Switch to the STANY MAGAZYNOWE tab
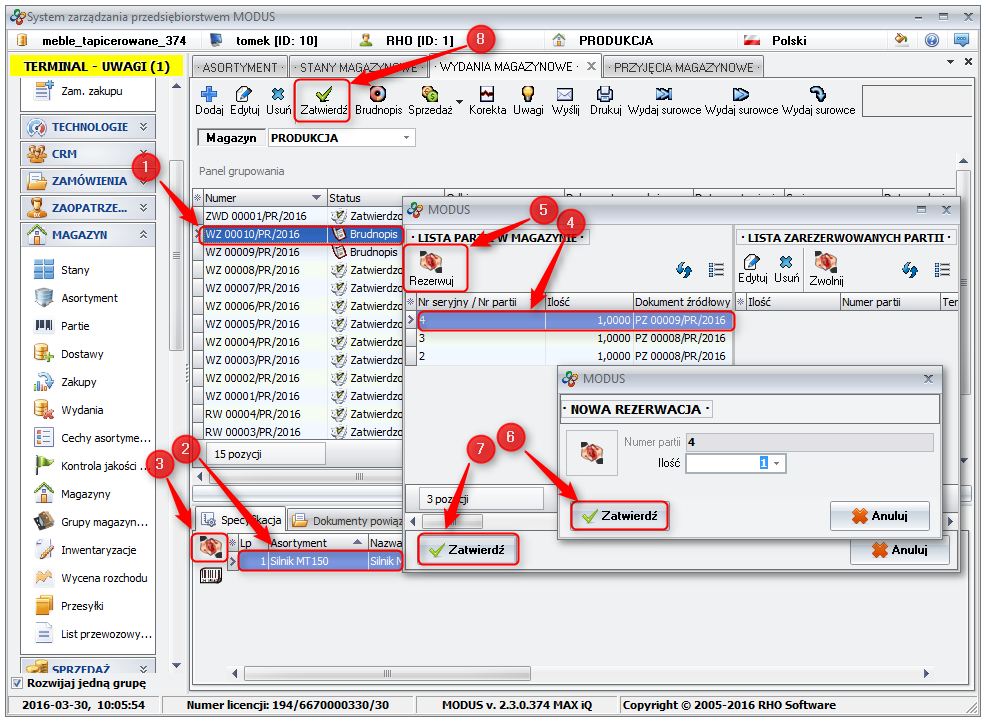 358,67
